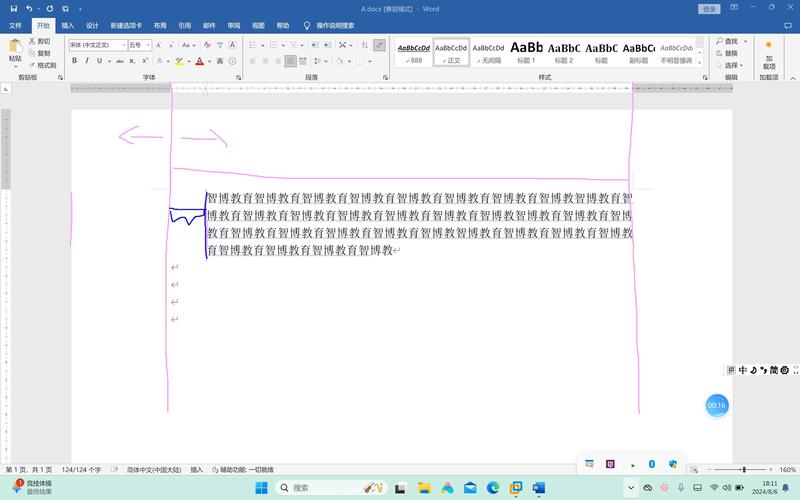Image resolution: width=800 pixels, height=500 pixels.
Task: Click the Find (查找) button
Action: pyautogui.click(x=727, y=41)
